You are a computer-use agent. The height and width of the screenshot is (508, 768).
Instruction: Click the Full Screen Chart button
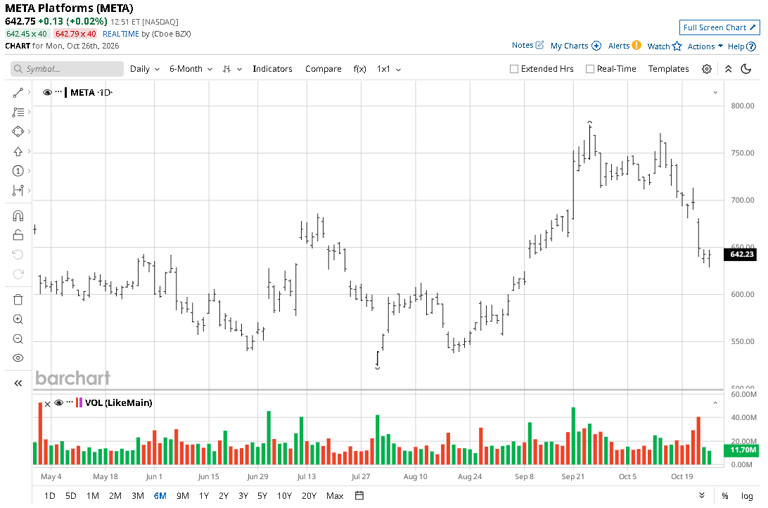(719, 27)
